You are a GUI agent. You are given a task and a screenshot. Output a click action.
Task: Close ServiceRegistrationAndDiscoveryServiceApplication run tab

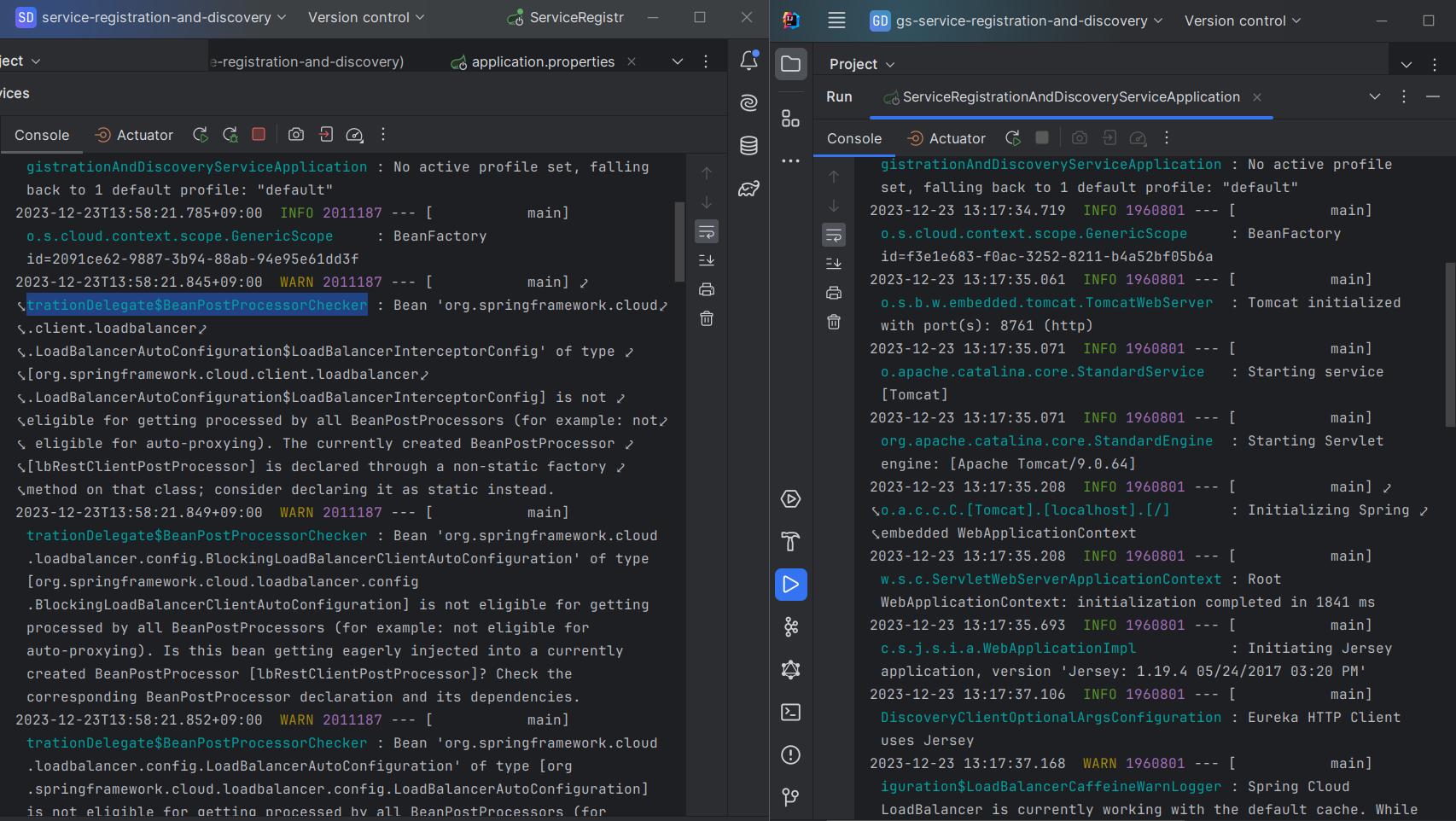click(1257, 97)
